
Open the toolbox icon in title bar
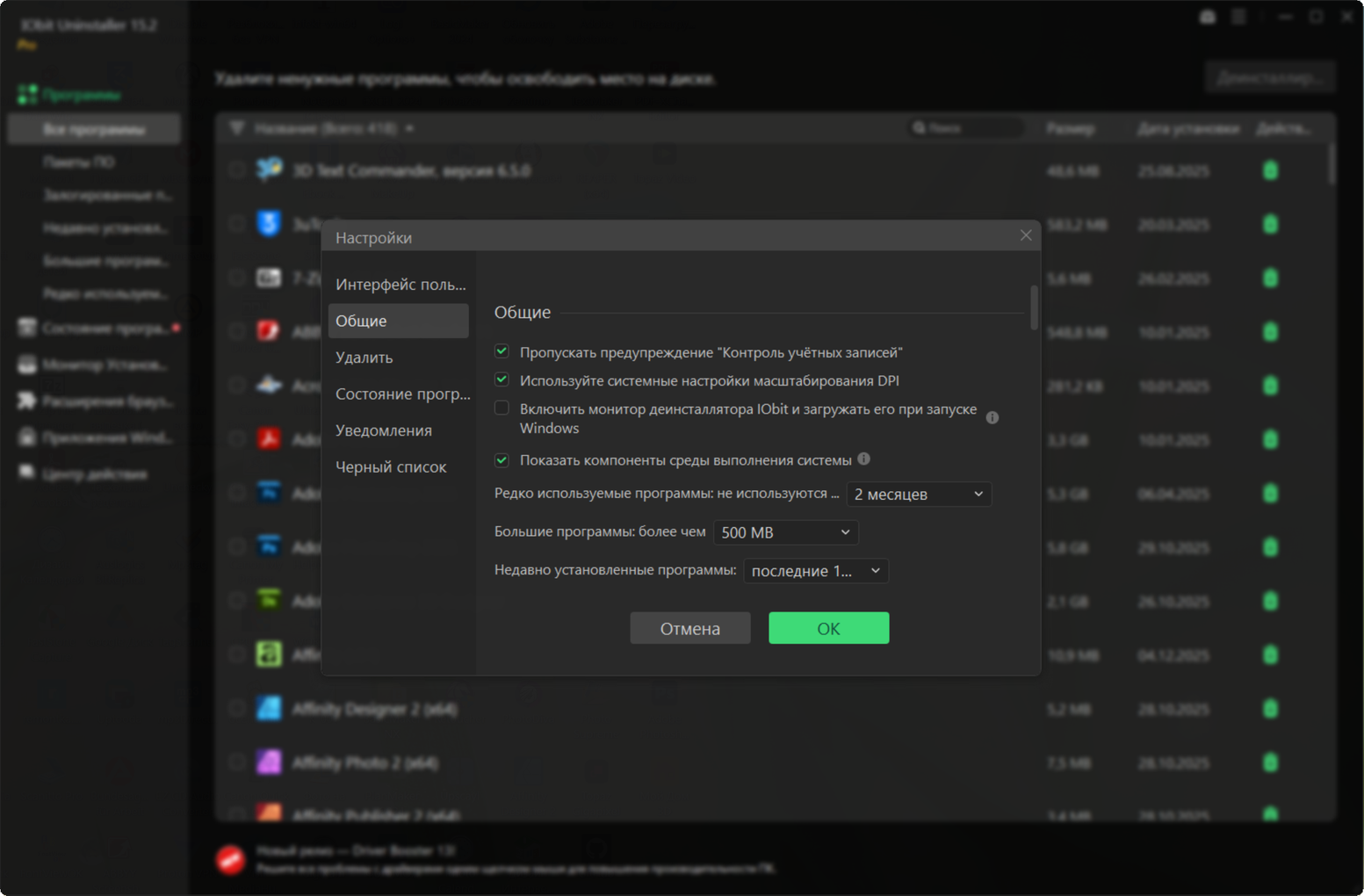pos(1208,17)
